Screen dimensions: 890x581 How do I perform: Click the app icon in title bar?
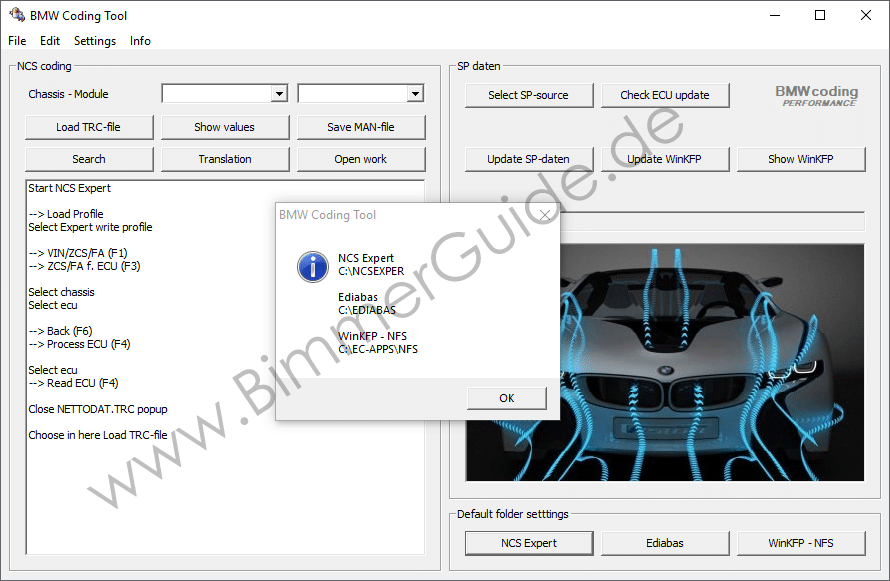(16, 15)
